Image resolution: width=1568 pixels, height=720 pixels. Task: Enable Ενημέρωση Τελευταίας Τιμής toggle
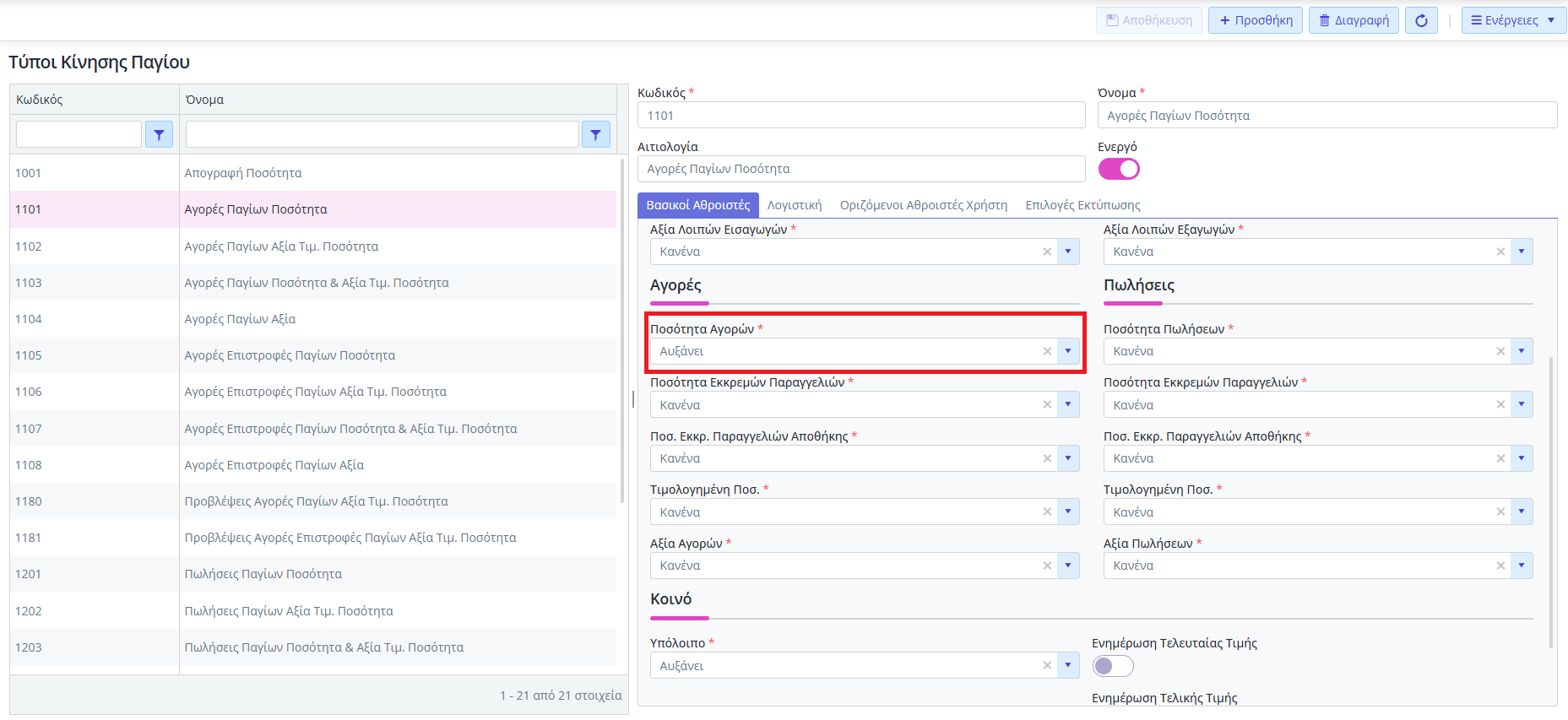point(1113,666)
